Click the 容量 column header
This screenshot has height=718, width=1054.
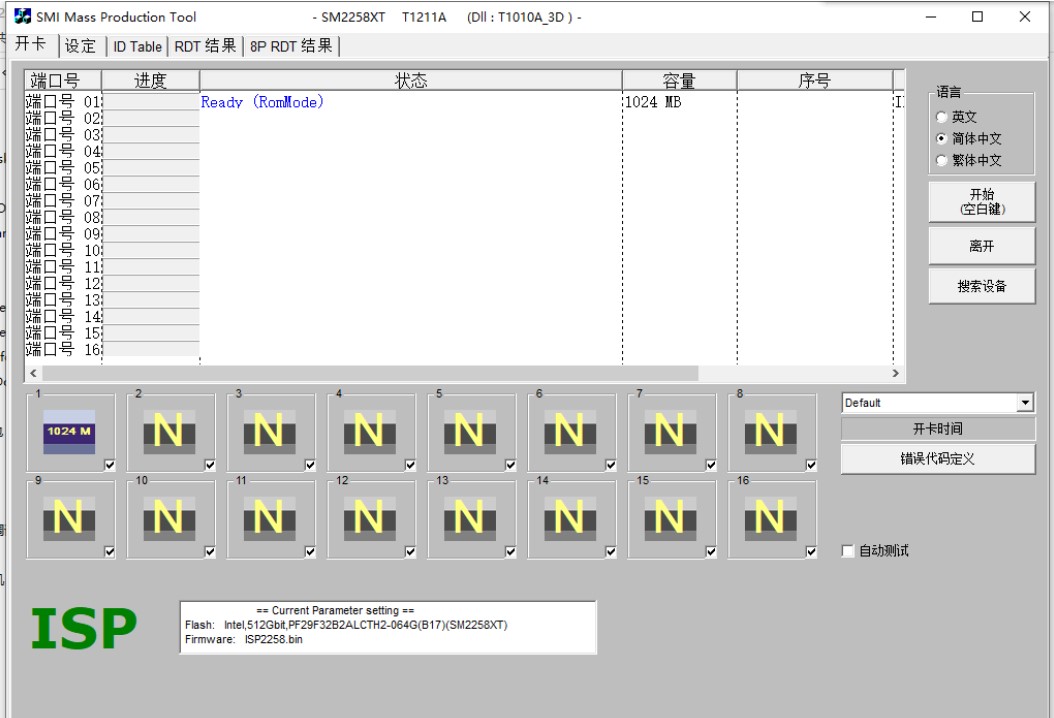tap(679, 81)
